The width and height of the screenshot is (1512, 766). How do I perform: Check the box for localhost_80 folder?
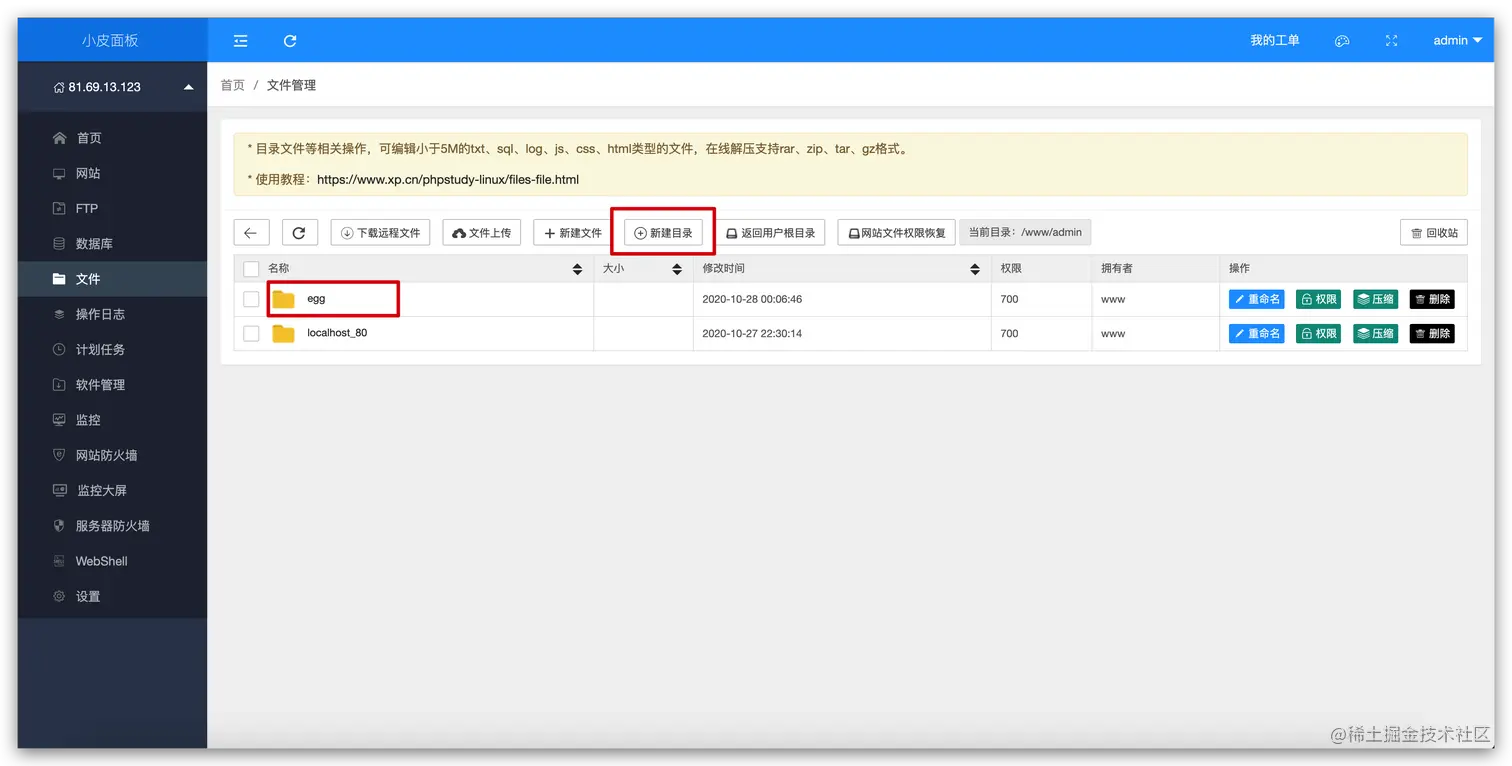pos(251,333)
